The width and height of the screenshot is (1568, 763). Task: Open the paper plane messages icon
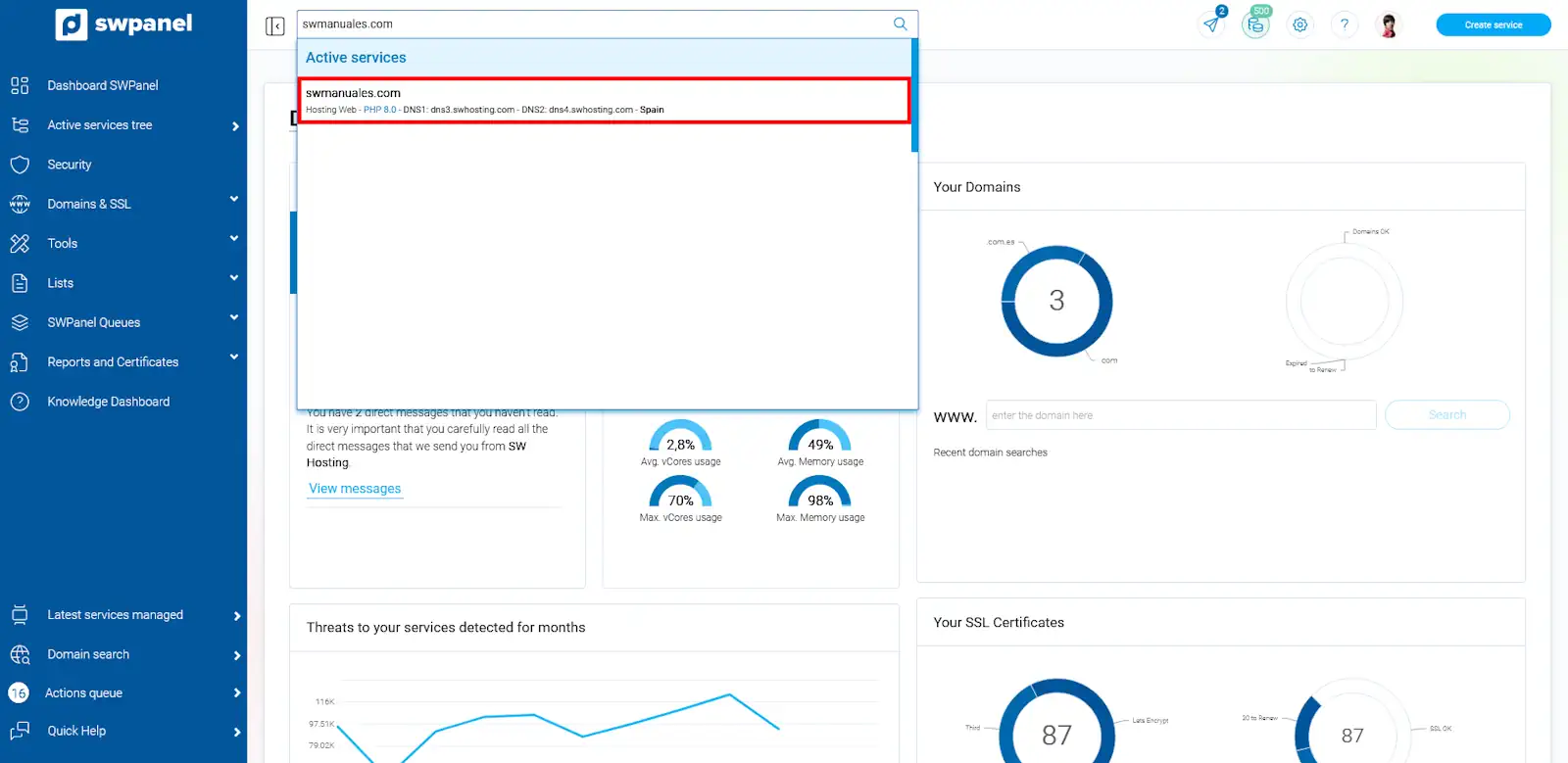[x=1212, y=24]
